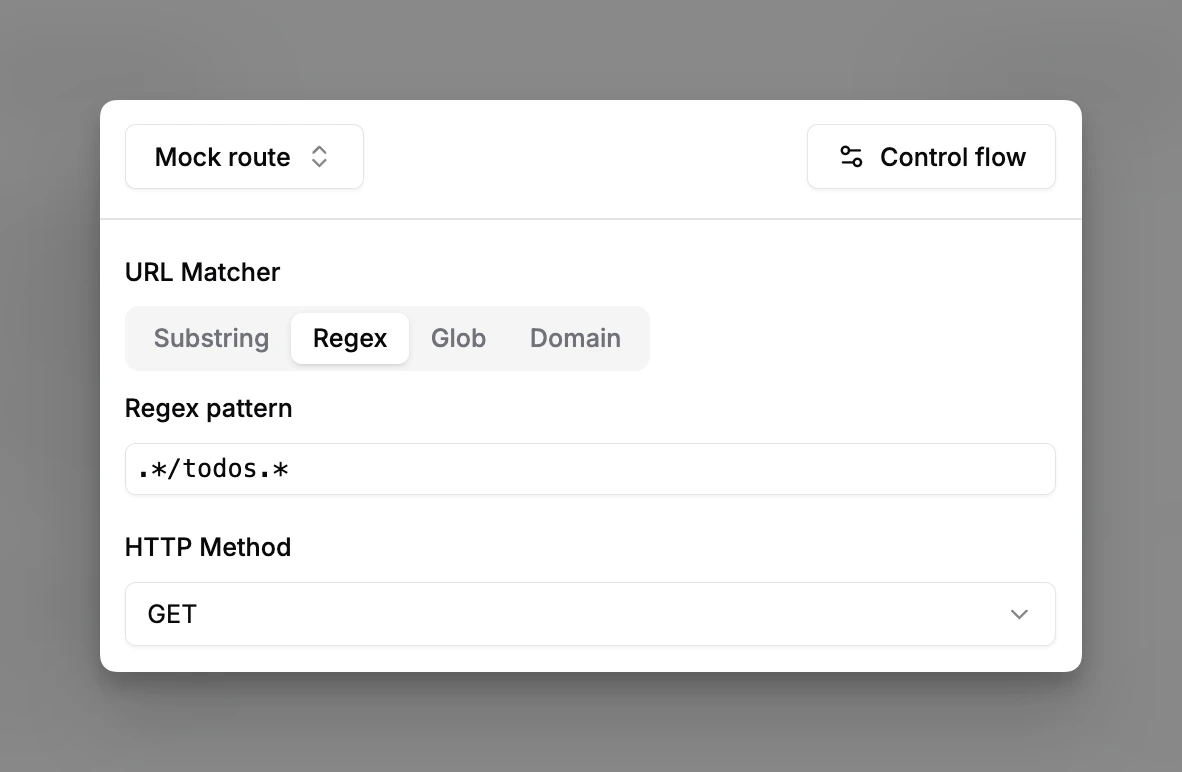This screenshot has height=772, width=1182.
Task: Select the flow configuration icon inside Control flow
Action: pos(851,156)
